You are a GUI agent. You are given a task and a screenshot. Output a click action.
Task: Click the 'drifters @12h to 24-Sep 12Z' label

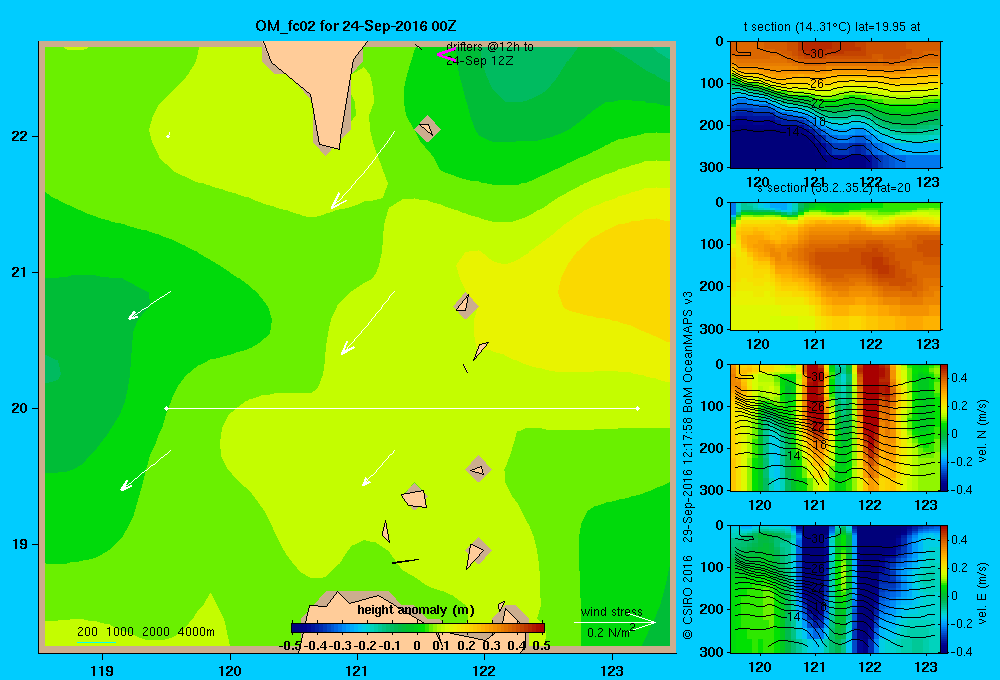click(x=490, y=54)
